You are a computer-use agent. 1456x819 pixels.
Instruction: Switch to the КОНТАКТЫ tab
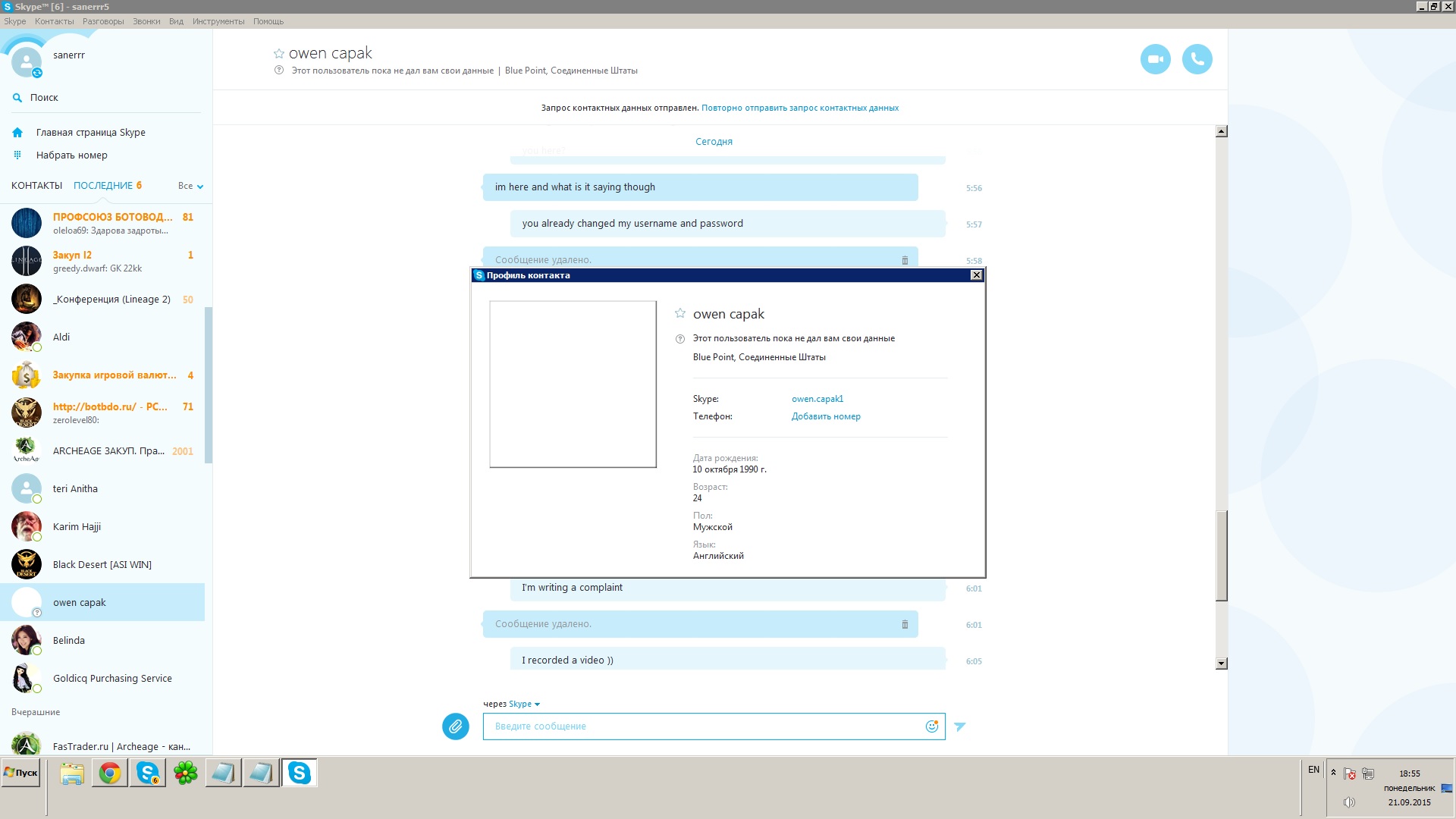(x=36, y=186)
